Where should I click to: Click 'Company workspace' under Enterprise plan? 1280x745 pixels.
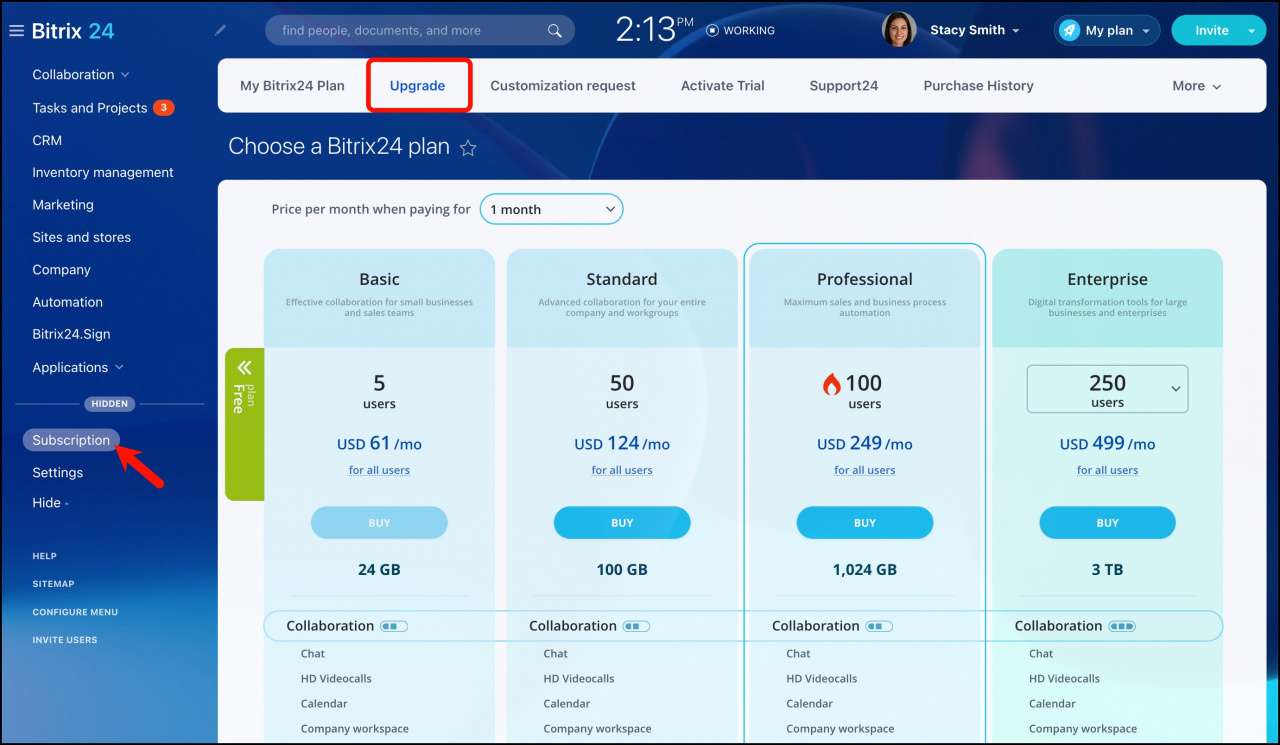tap(1083, 729)
